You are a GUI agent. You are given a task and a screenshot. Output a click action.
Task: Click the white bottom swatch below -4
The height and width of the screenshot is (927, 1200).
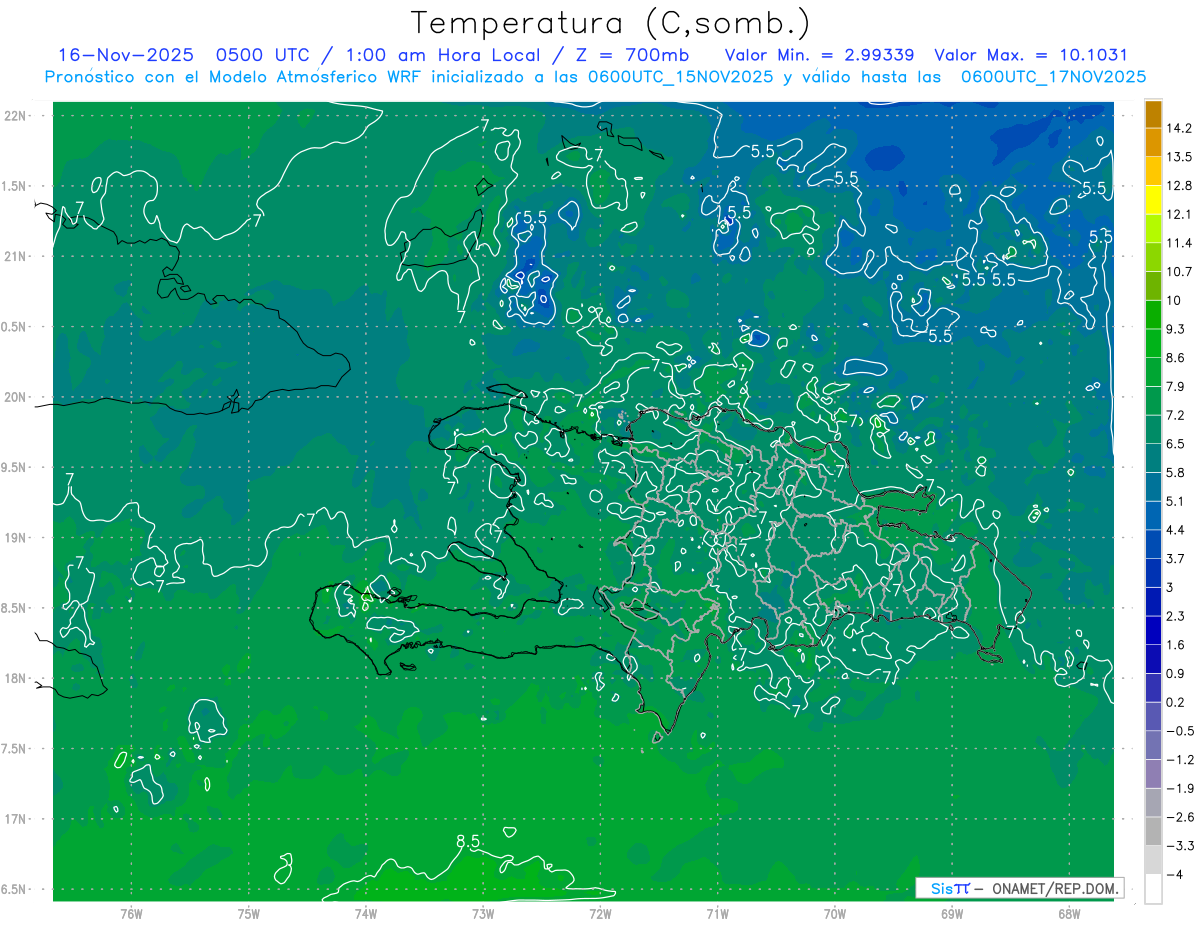1153,889
